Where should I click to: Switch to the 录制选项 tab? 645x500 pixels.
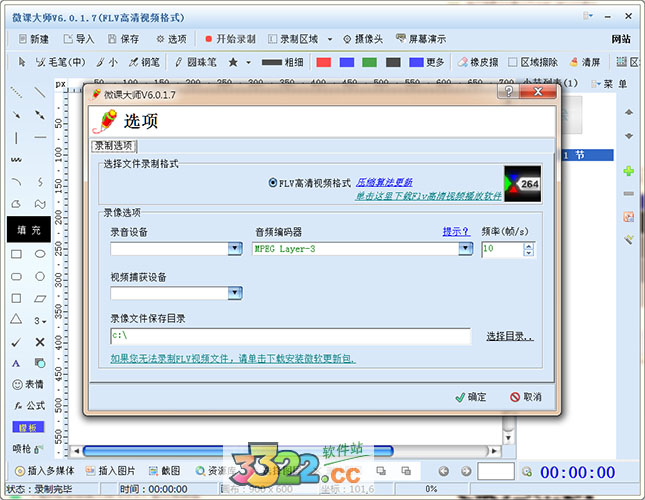click(x=114, y=146)
